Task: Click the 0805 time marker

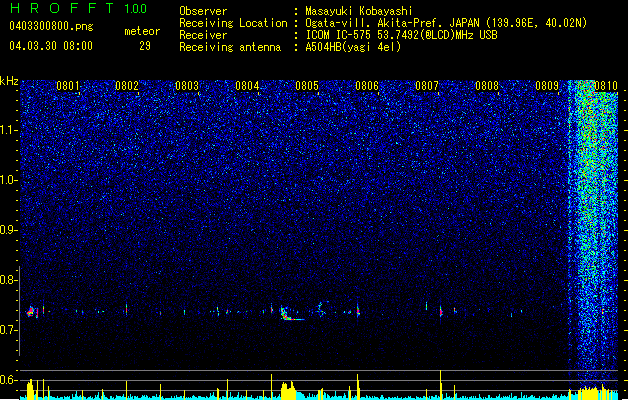Action: click(307, 86)
